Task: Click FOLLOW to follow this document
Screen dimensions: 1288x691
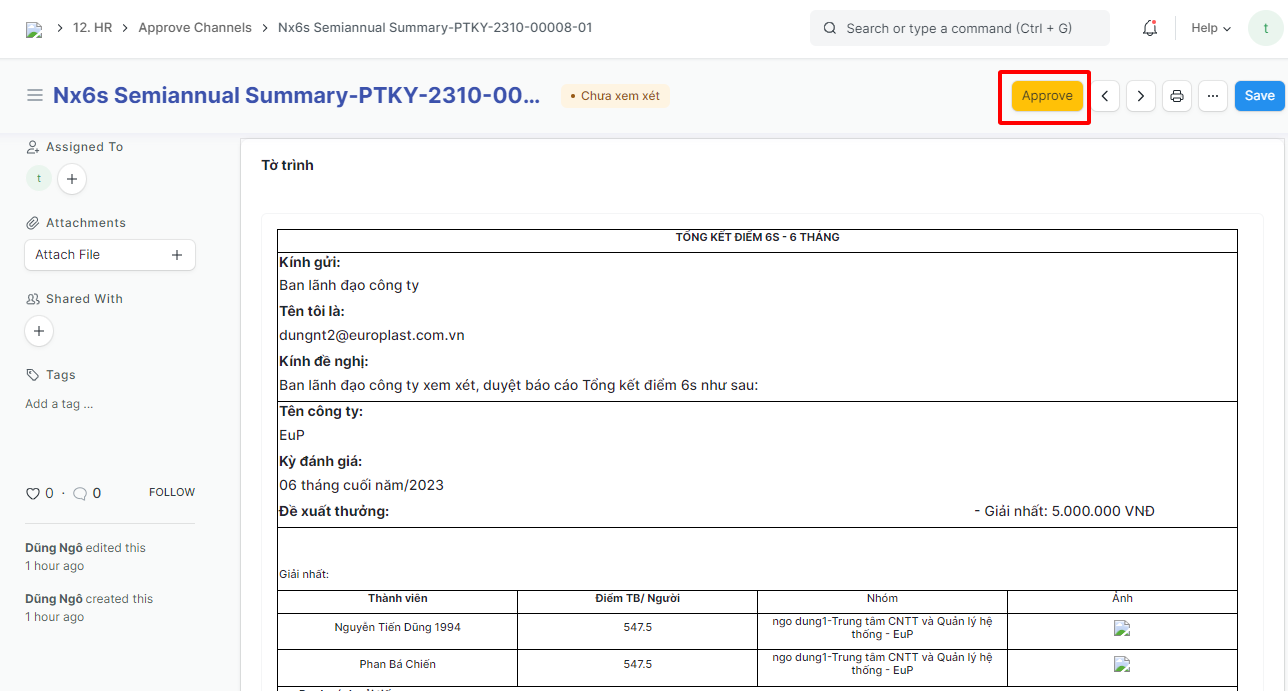Action: click(172, 492)
